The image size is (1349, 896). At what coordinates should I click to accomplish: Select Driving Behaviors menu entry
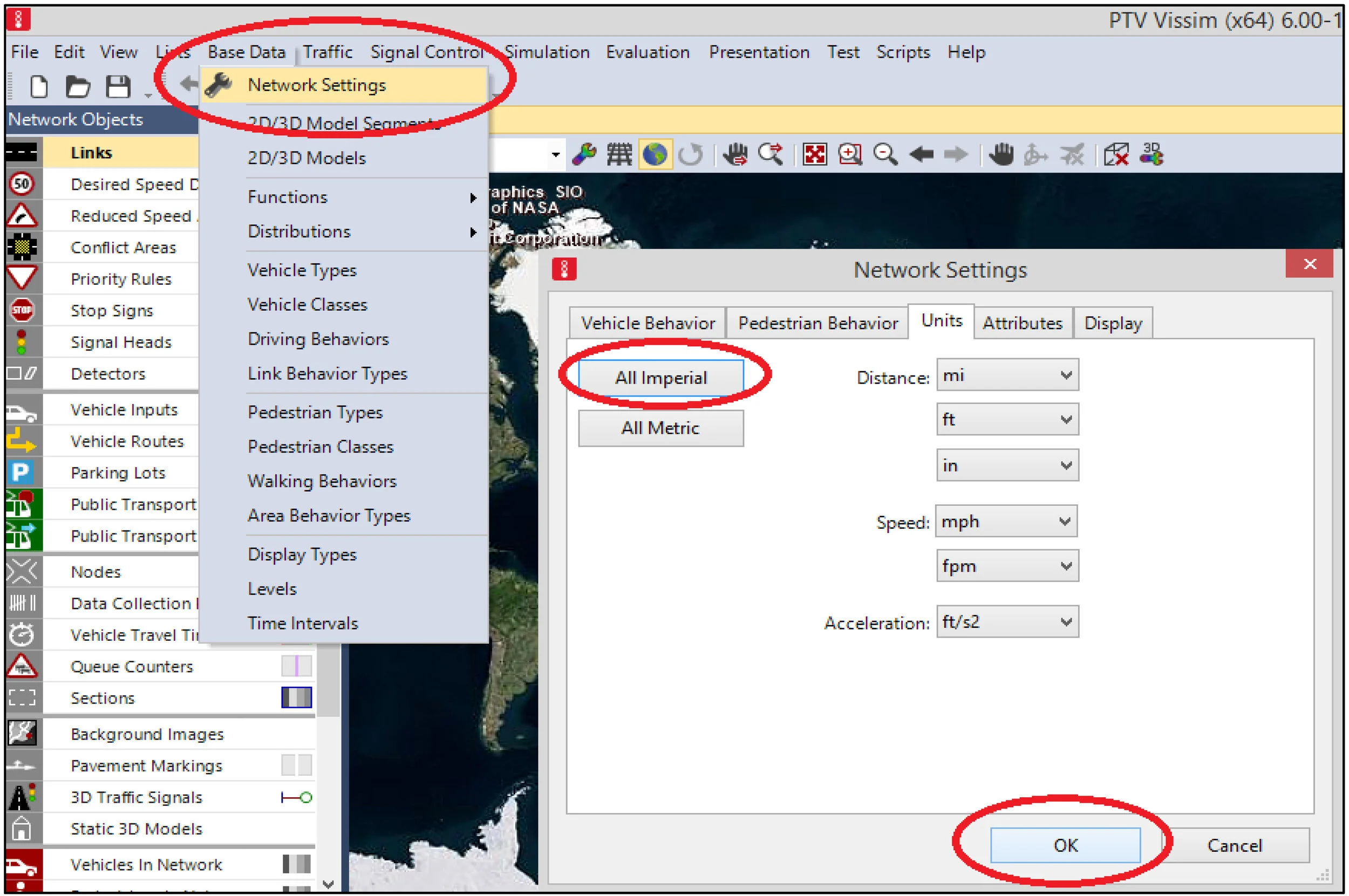pyautogui.click(x=318, y=339)
